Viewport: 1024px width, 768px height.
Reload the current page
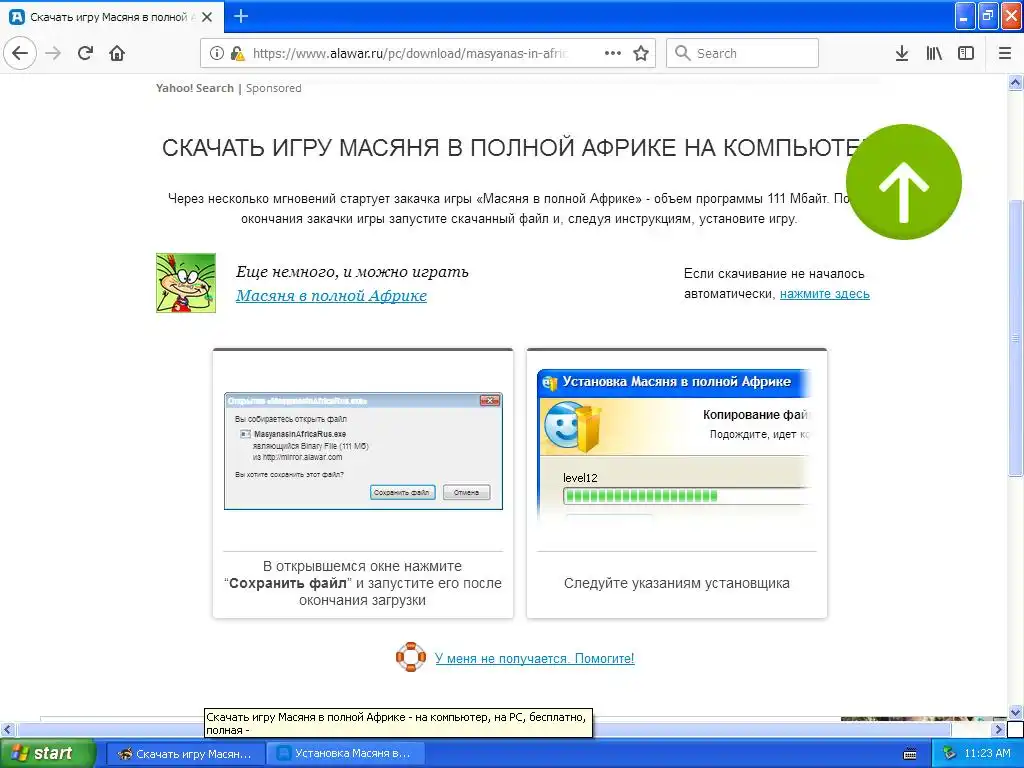click(85, 54)
